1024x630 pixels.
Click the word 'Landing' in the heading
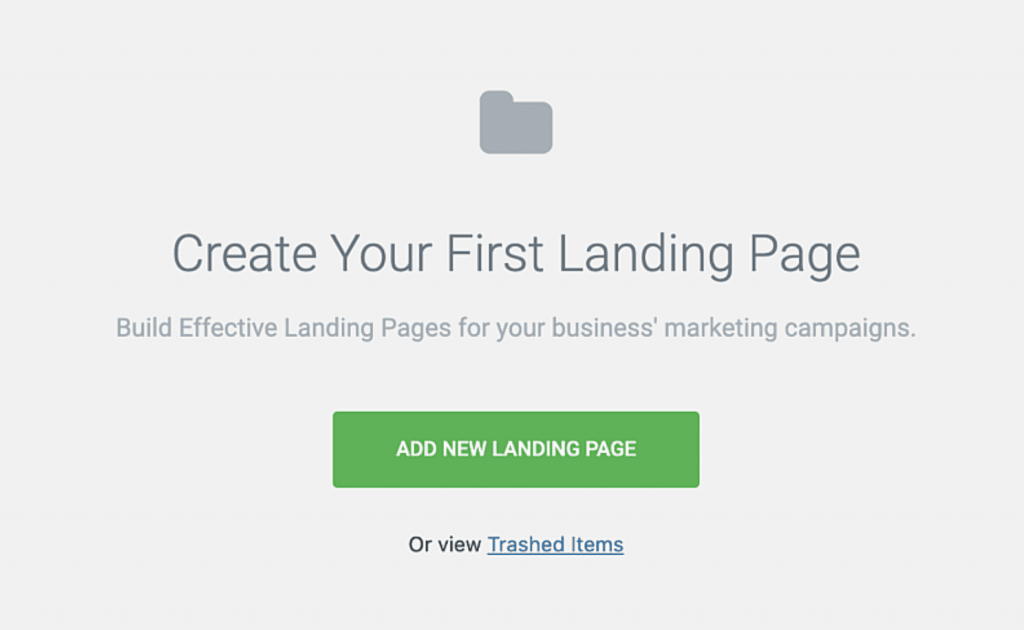646,255
